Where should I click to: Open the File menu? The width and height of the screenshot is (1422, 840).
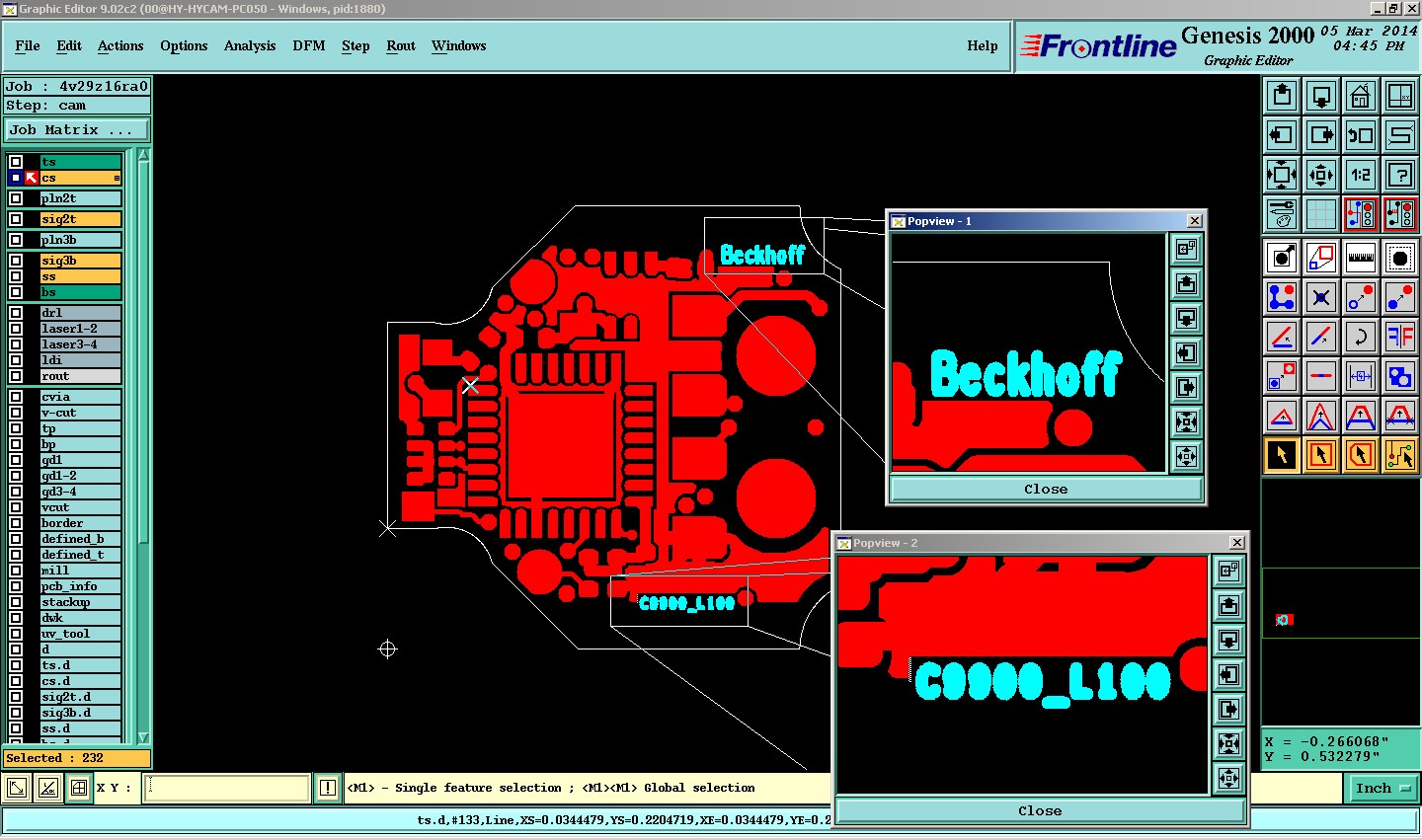[x=28, y=45]
